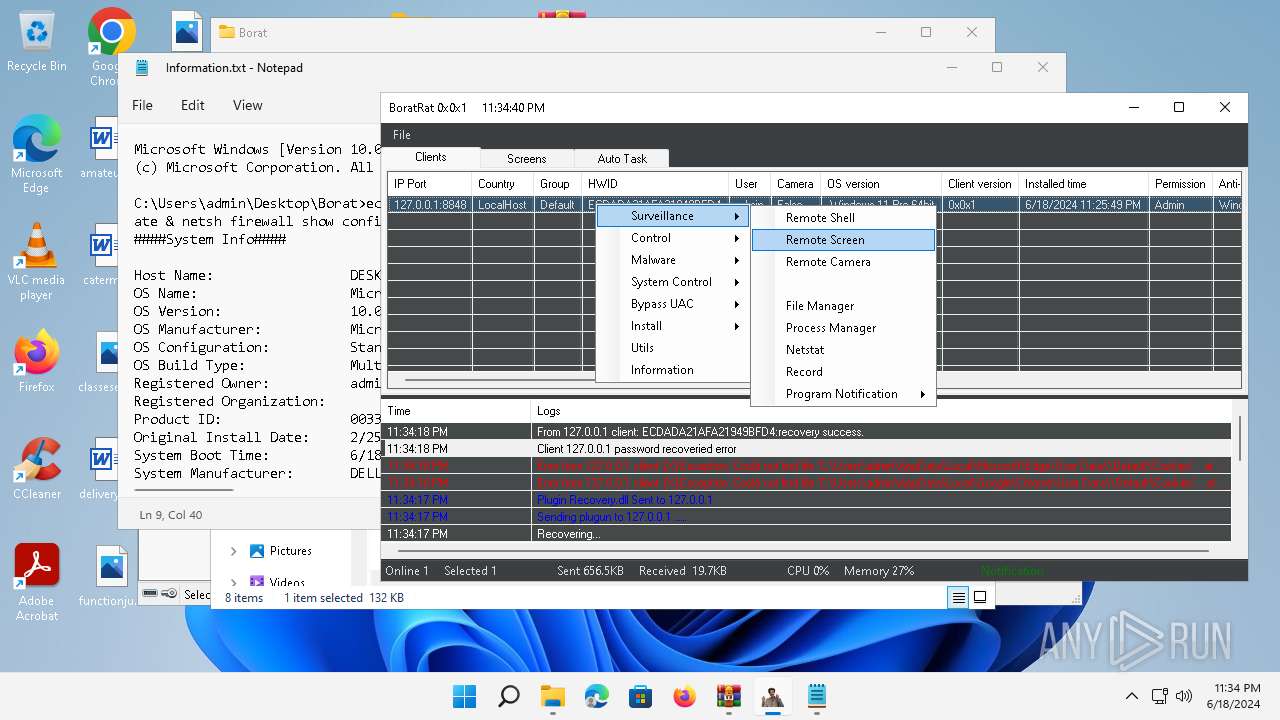Open File Explorer from taskbar

click(x=552, y=696)
